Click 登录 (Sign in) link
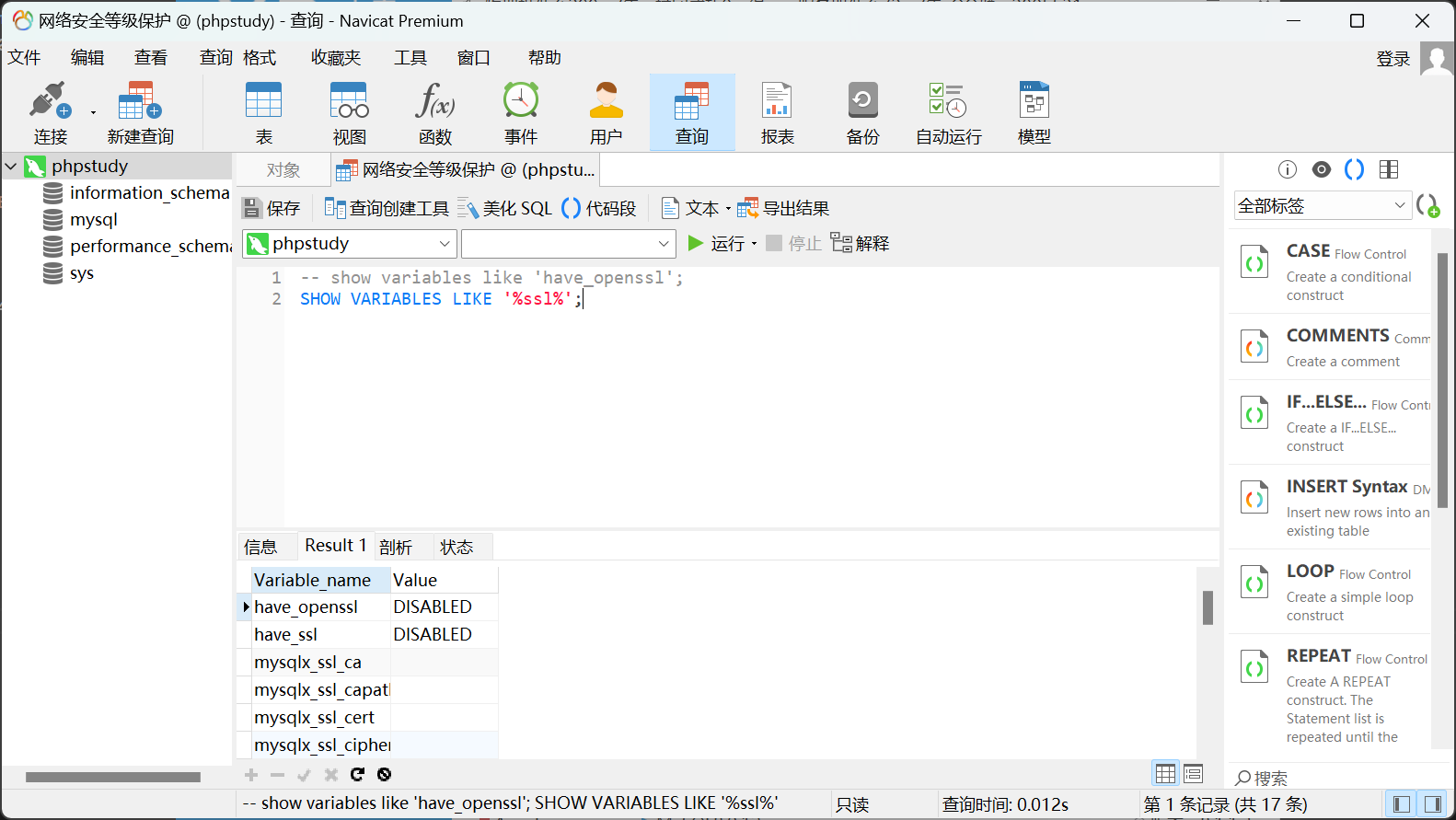The height and width of the screenshot is (820, 1456). pos(1392,59)
